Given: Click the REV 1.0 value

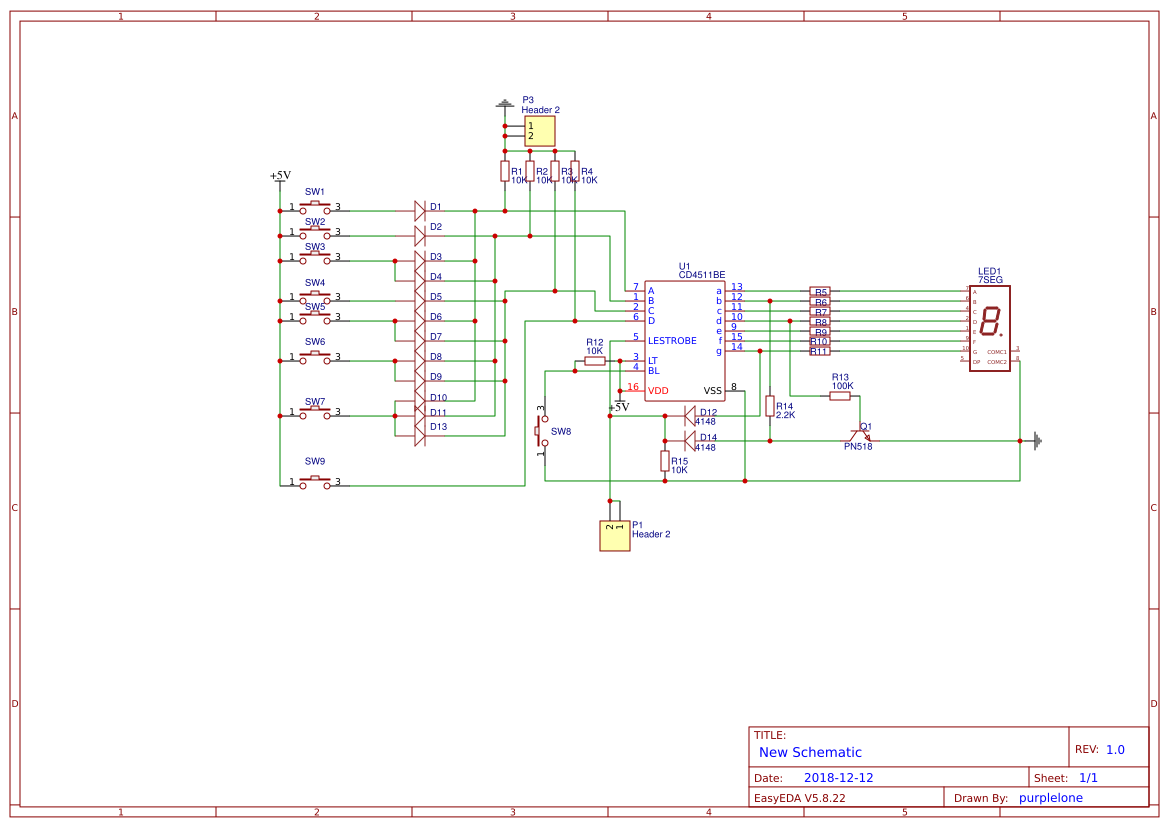Looking at the screenshot, I should pyautogui.click(x=1115, y=749).
